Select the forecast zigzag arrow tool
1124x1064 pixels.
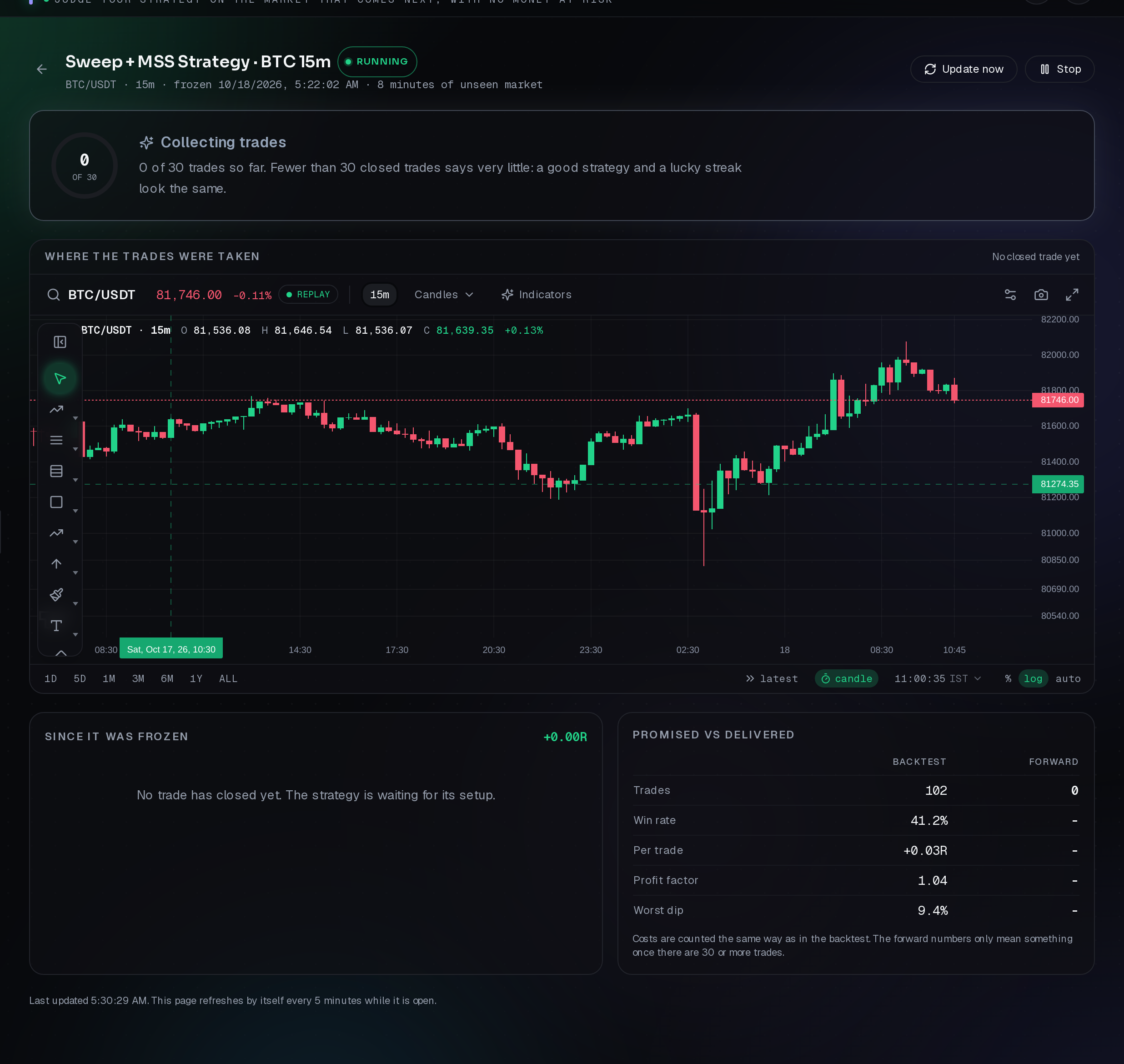56,533
